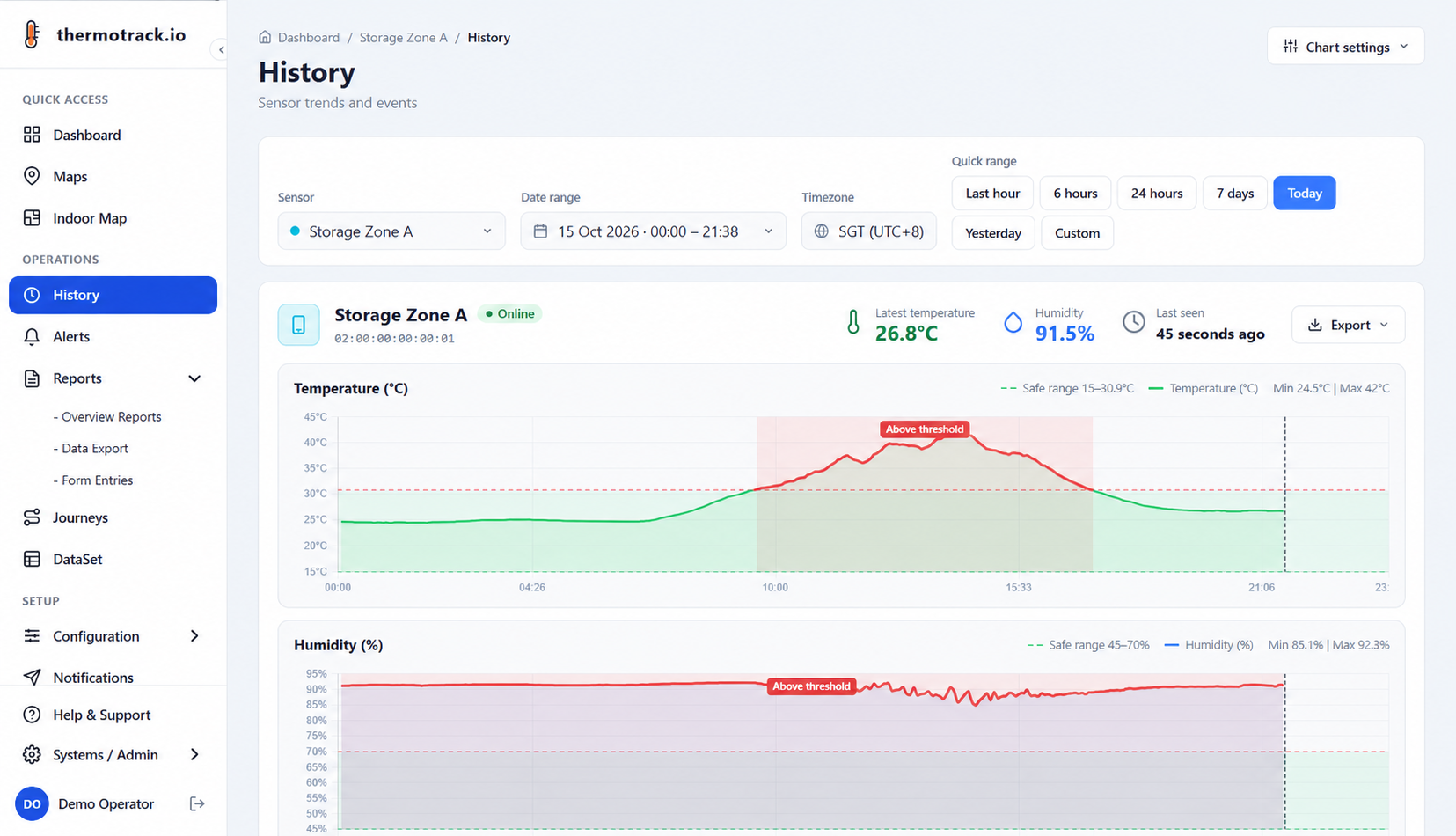The image size is (1456, 836).
Task: Click the calendar icon in Date range
Action: click(x=540, y=231)
